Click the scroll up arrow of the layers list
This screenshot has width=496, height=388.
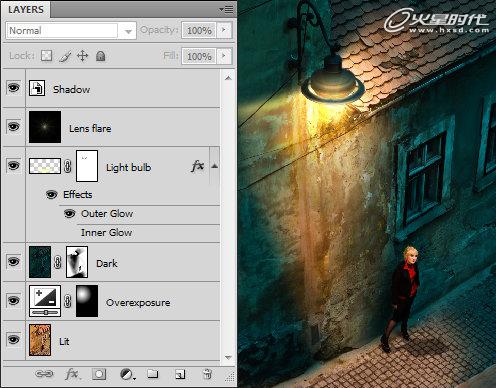tap(228, 78)
